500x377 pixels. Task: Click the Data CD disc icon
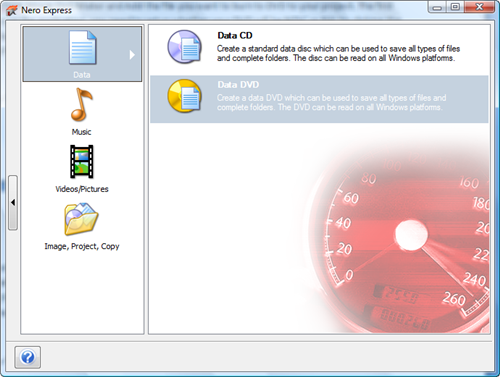(185, 47)
